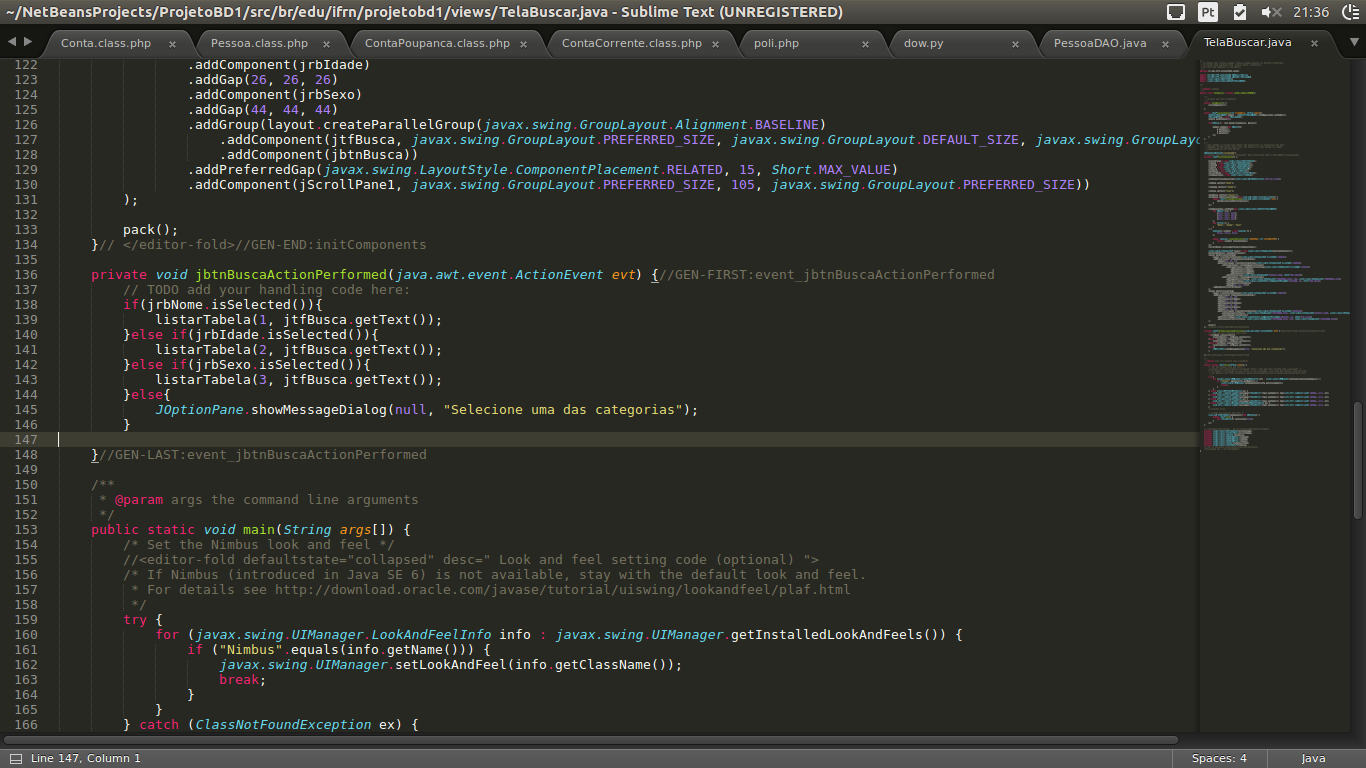Switch to the ContaCorrente.class.php tab

point(631,44)
